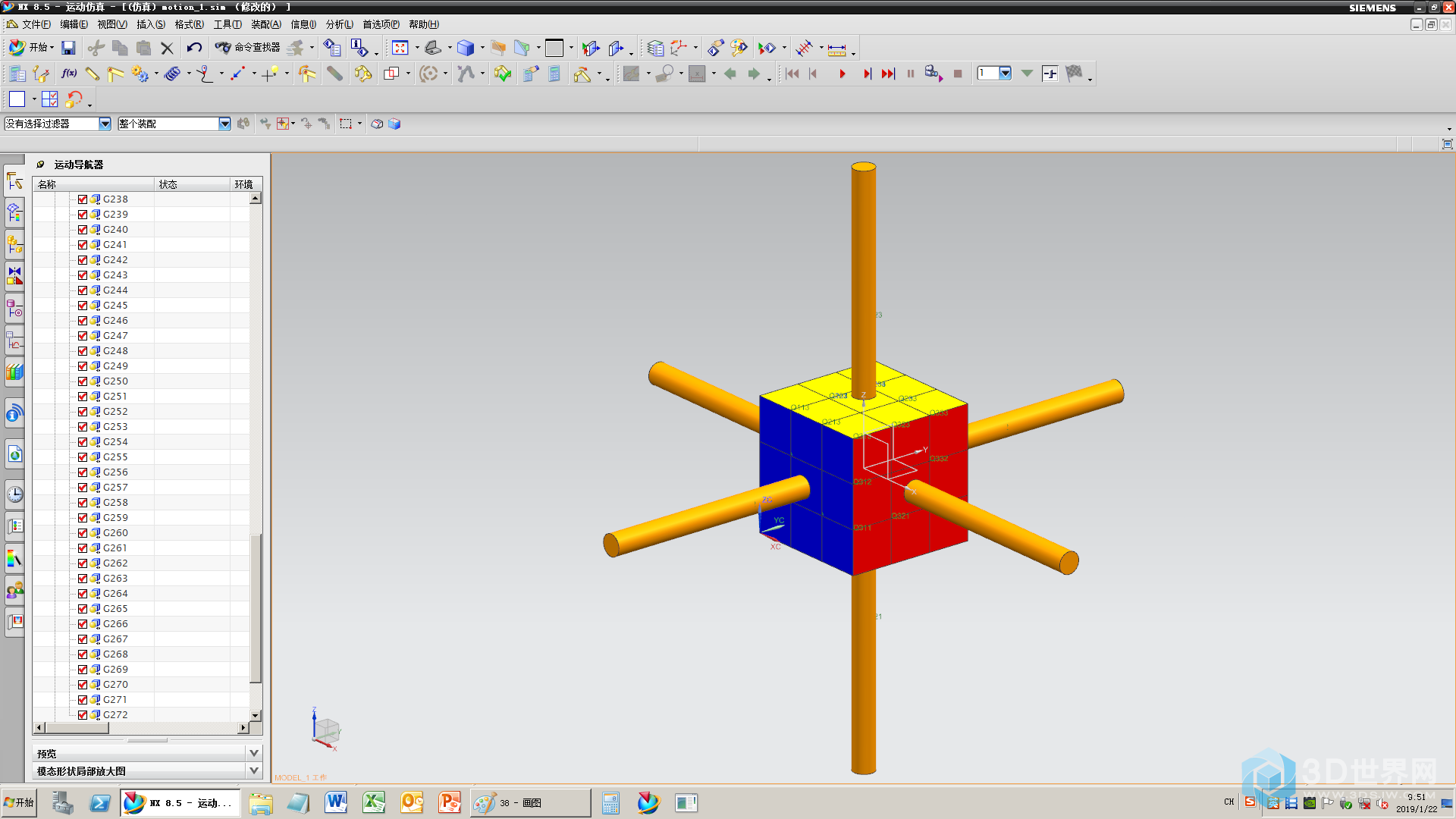Click the grid checkmark view layout icon

pos(50,99)
